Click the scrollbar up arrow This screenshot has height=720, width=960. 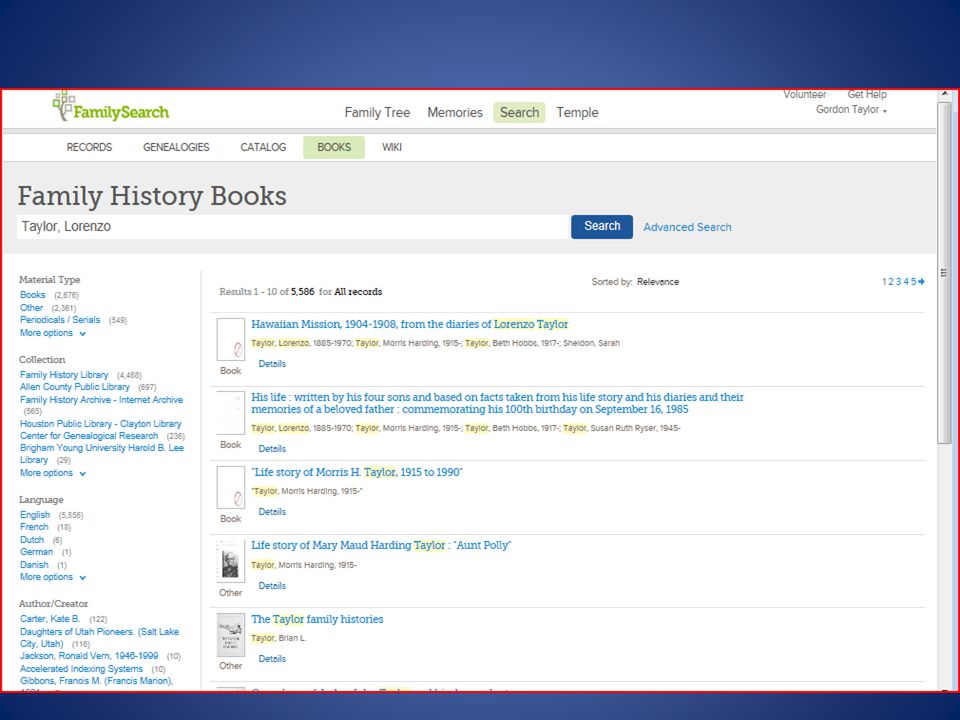click(944, 95)
